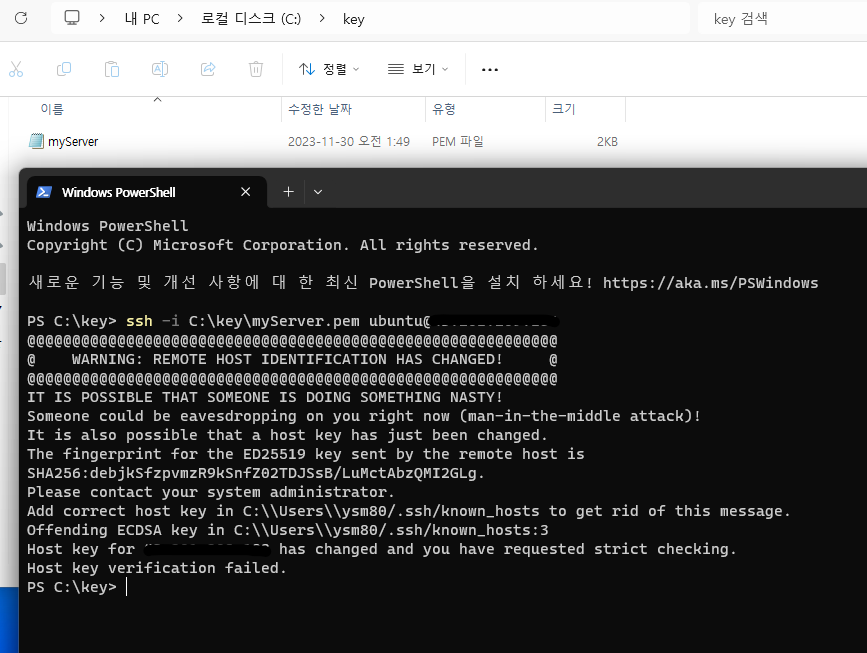The width and height of the screenshot is (867, 653).
Task: Expand chevron after monitor icon
Action: [x=102, y=18]
